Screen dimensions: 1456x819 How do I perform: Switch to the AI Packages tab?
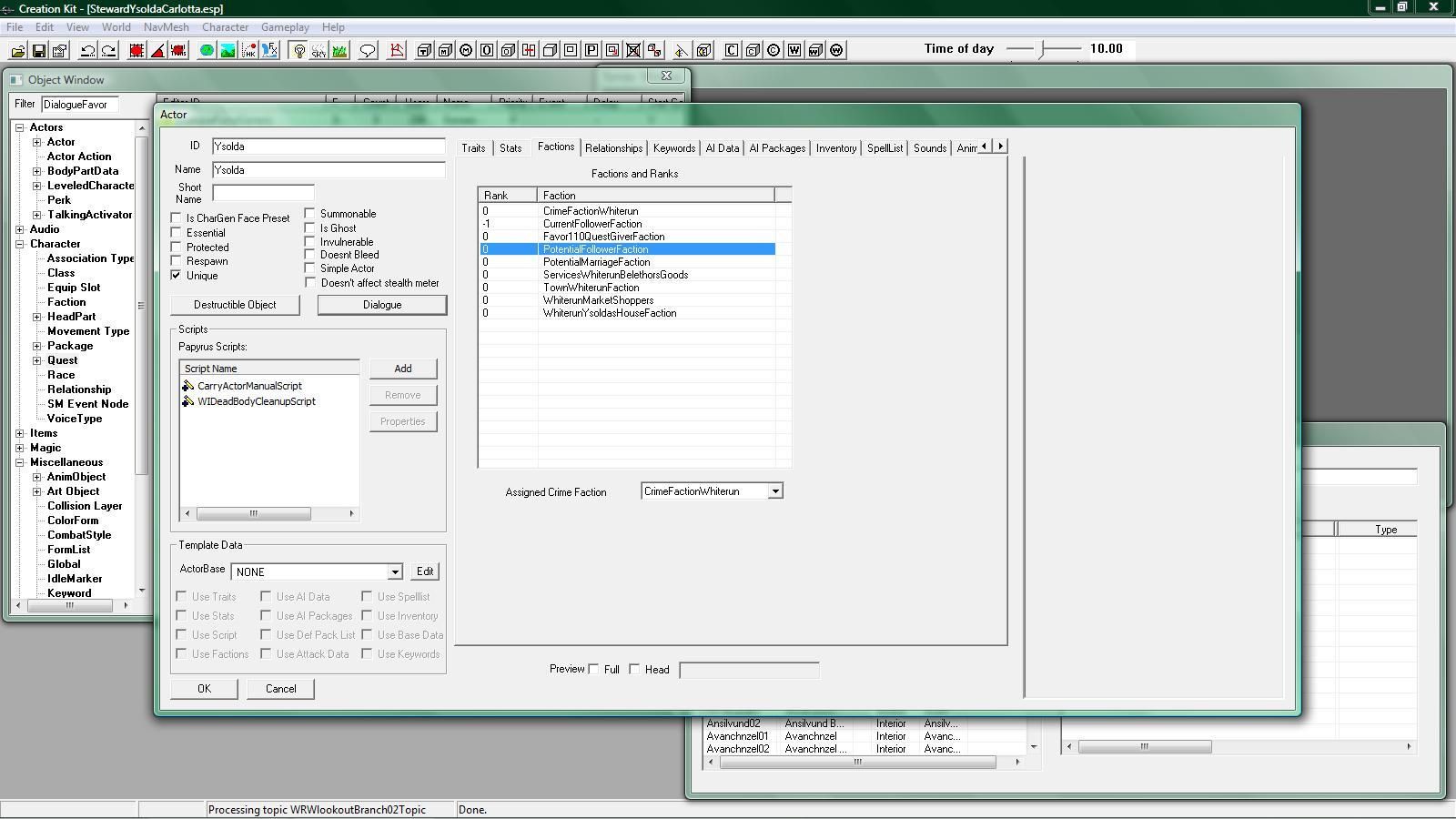pos(777,148)
